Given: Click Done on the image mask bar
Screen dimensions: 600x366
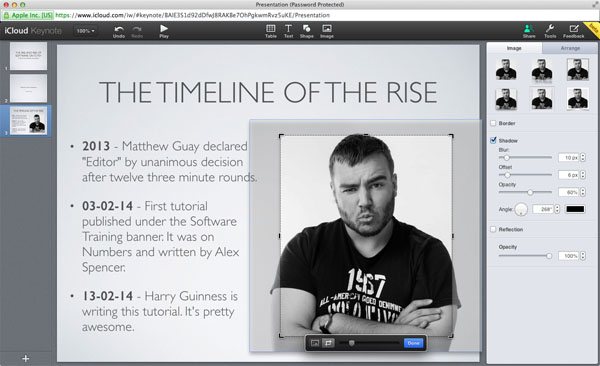Looking at the screenshot, I should [x=413, y=343].
